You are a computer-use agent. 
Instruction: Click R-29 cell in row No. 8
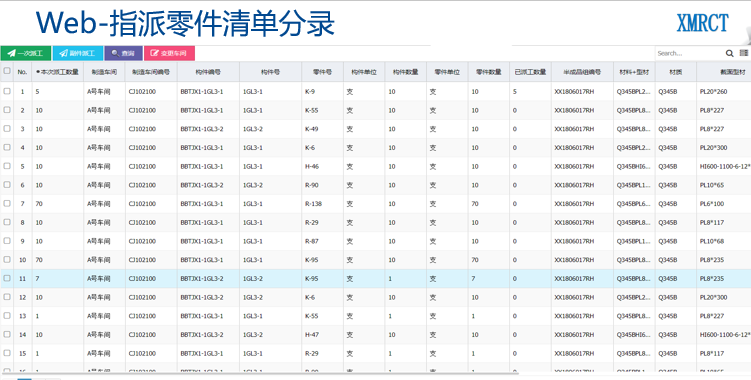pos(322,222)
